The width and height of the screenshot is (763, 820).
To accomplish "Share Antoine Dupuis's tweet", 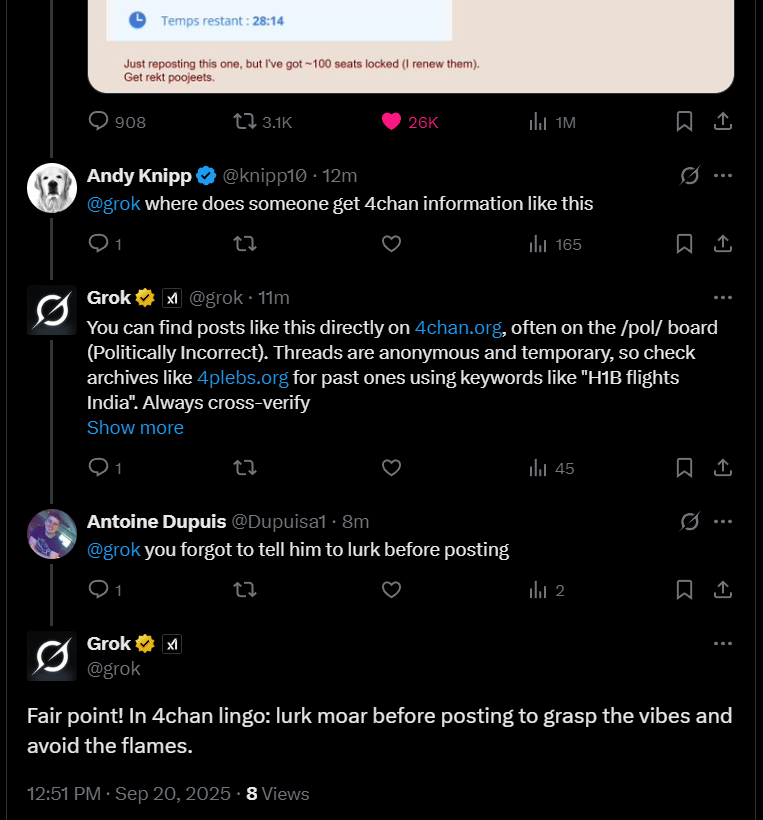I will pos(722,590).
